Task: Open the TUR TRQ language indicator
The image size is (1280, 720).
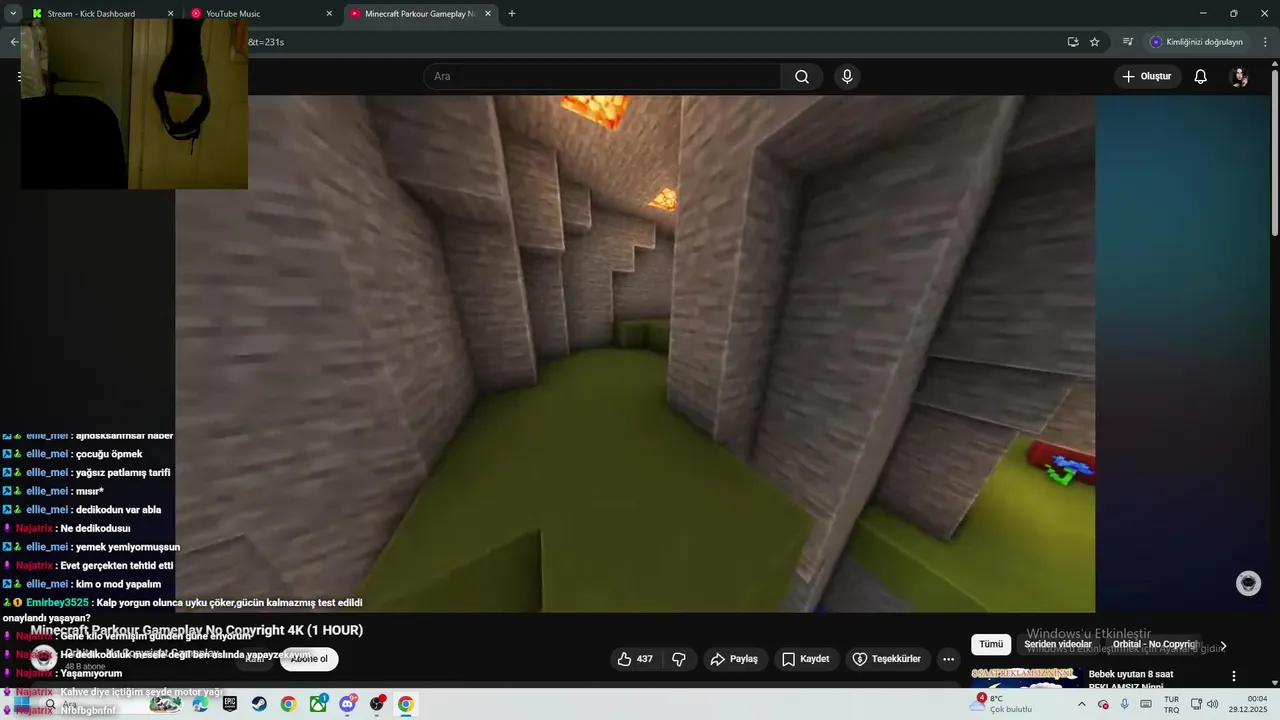Action: [x=1171, y=704]
